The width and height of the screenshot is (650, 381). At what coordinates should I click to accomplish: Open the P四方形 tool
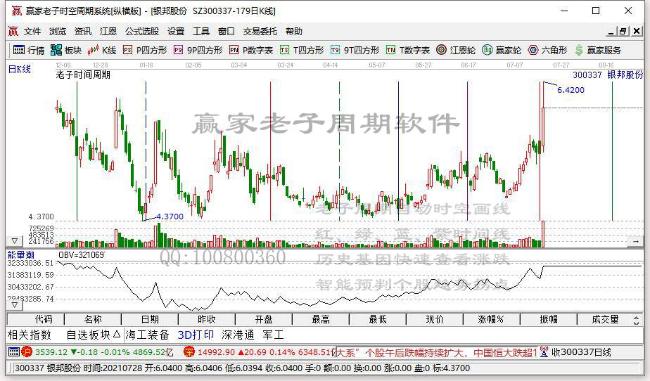click(145, 50)
